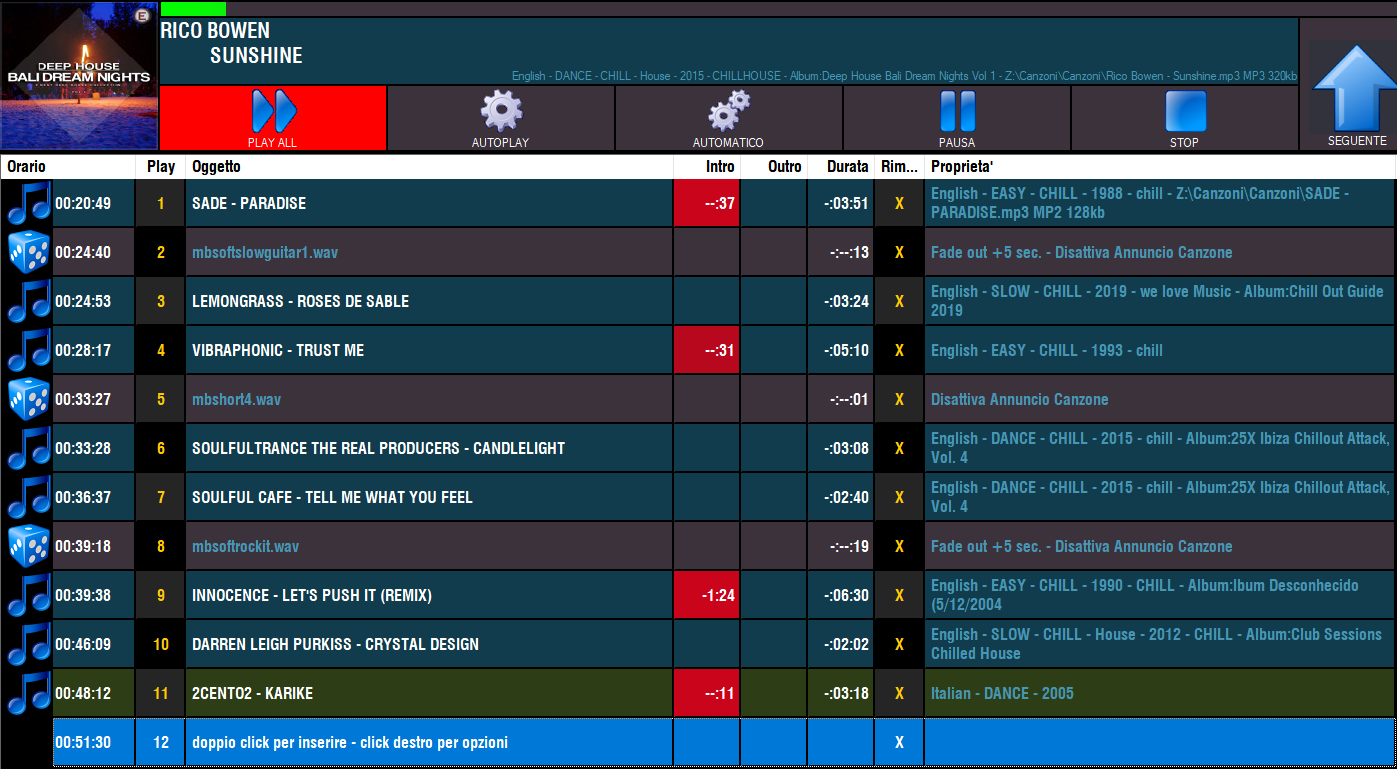Remove mbsoftrockit.wav using its X
This screenshot has height=769, width=1397.
[x=899, y=546]
